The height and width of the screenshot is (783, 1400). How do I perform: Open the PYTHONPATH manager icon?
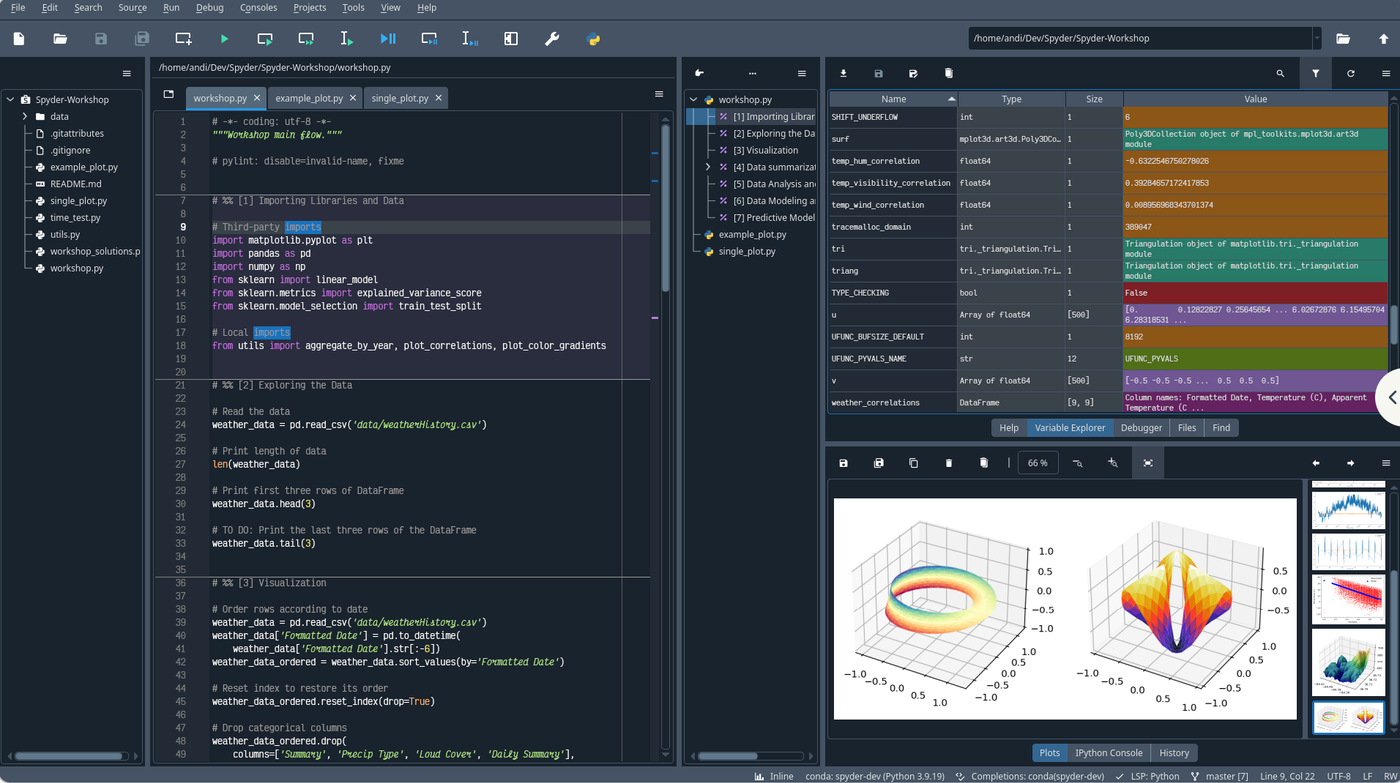coord(593,39)
